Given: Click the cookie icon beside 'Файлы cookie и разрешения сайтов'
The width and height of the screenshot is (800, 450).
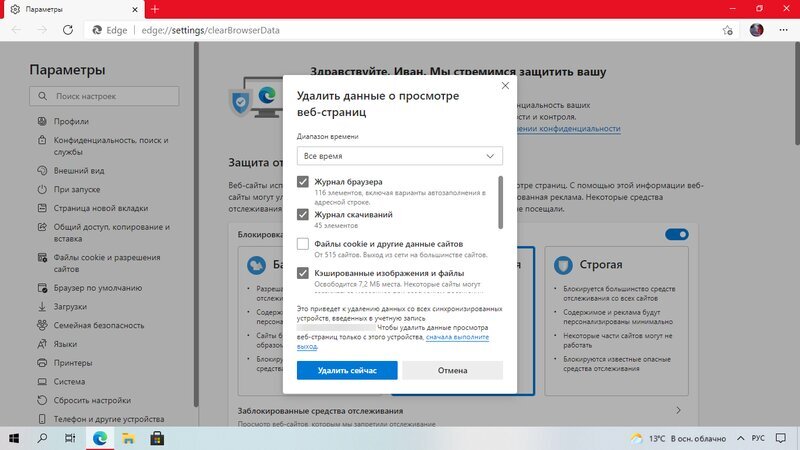Looking at the screenshot, I should click(x=42, y=258).
